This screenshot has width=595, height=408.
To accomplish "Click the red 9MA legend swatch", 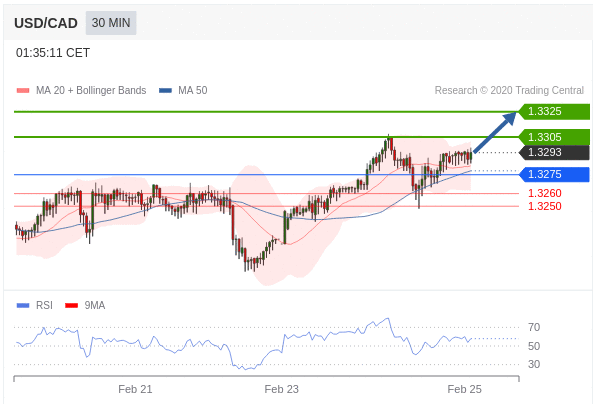I will (x=71, y=306).
